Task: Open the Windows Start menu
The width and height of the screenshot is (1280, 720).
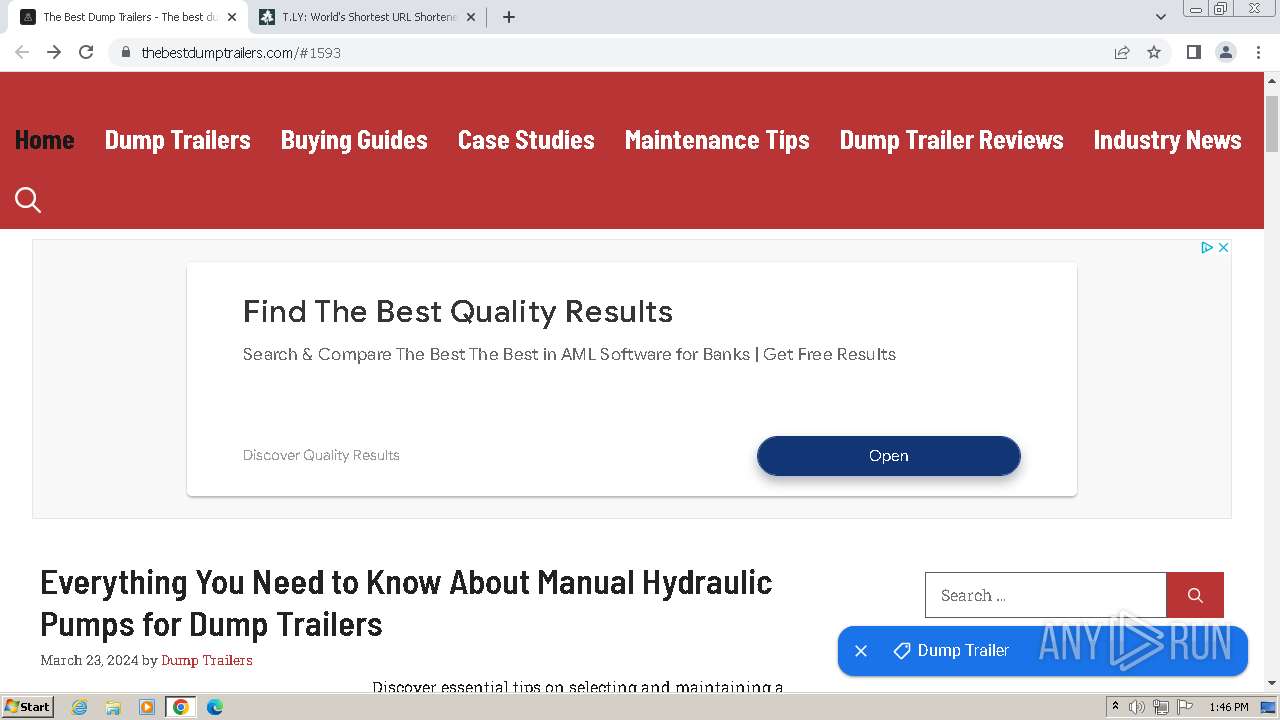Action: pos(27,707)
